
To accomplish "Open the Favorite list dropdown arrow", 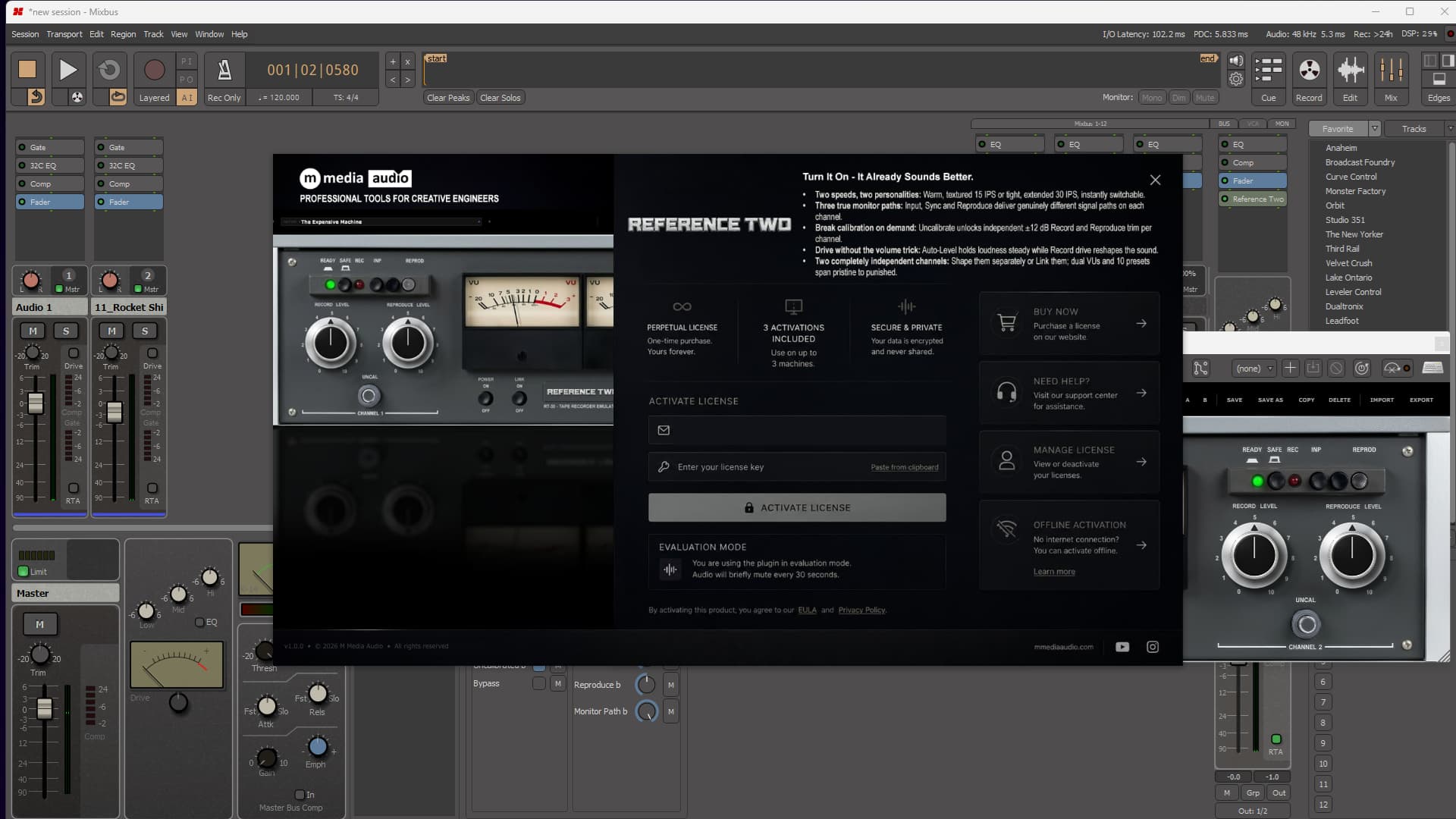I will click(1374, 128).
